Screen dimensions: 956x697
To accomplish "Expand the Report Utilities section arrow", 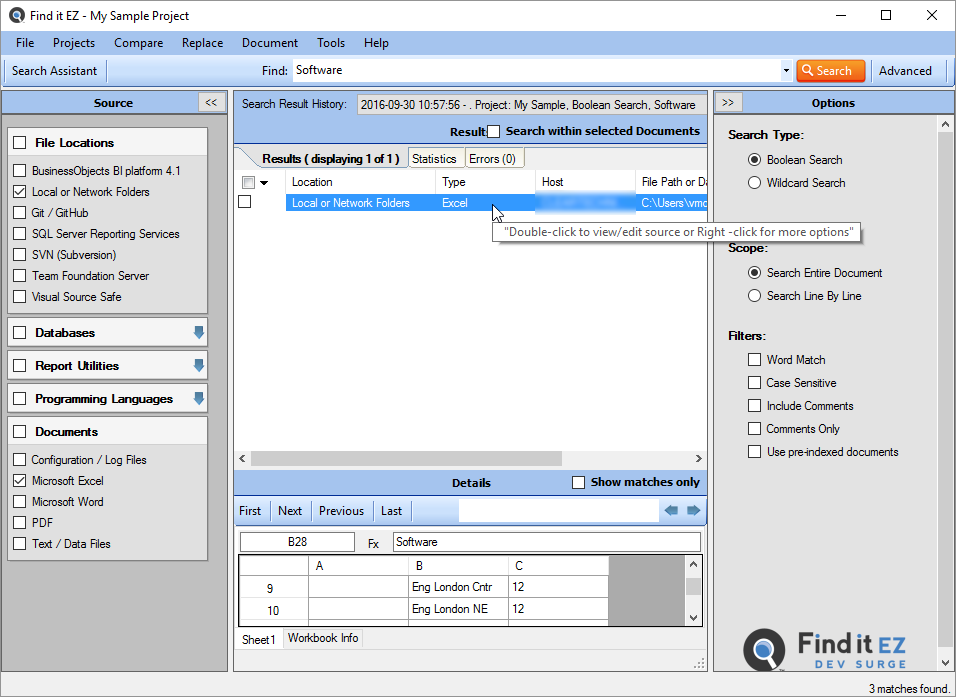I will click(198, 365).
